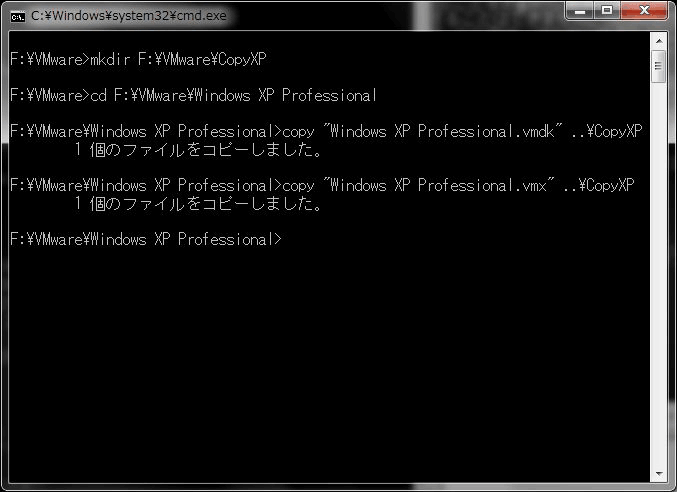The height and width of the screenshot is (492, 677).
Task: Click the first 個のファイルをコピーしました message
Action: click(198, 150)
